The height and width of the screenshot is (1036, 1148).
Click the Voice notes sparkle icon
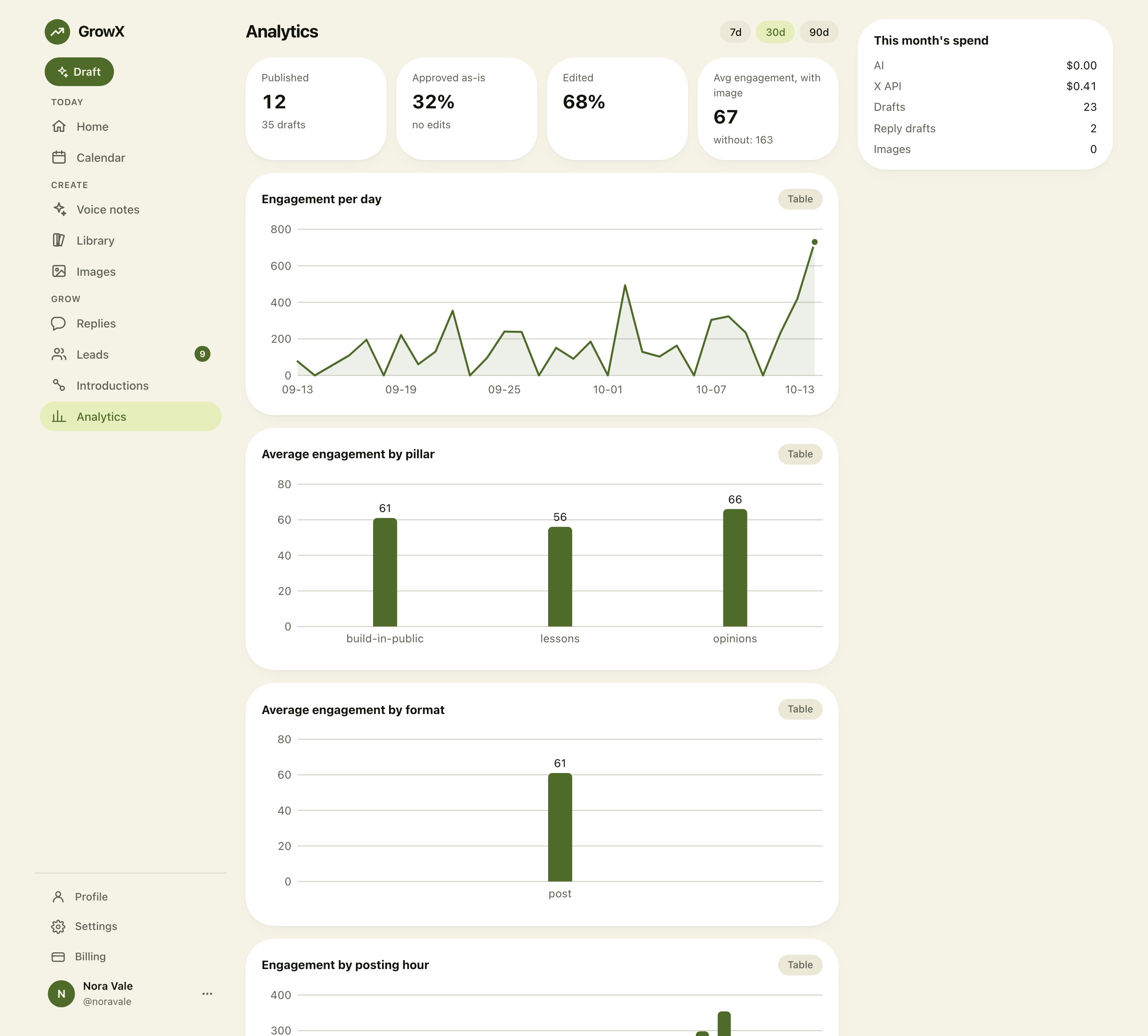[59, 209]
